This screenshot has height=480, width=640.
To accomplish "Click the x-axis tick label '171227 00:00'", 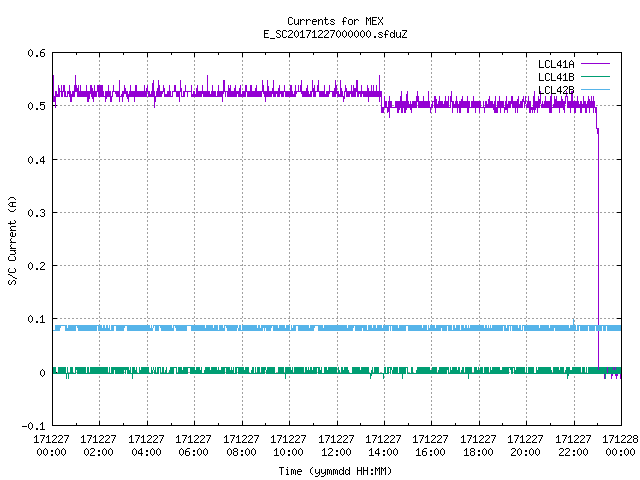I will coord(51,445).
